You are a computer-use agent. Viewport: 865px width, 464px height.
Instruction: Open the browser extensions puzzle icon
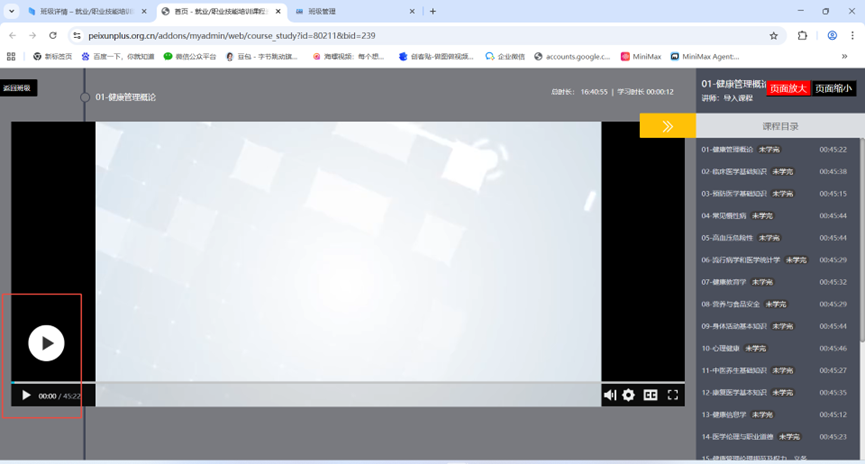pyautogui.click(x=802, y=35)
